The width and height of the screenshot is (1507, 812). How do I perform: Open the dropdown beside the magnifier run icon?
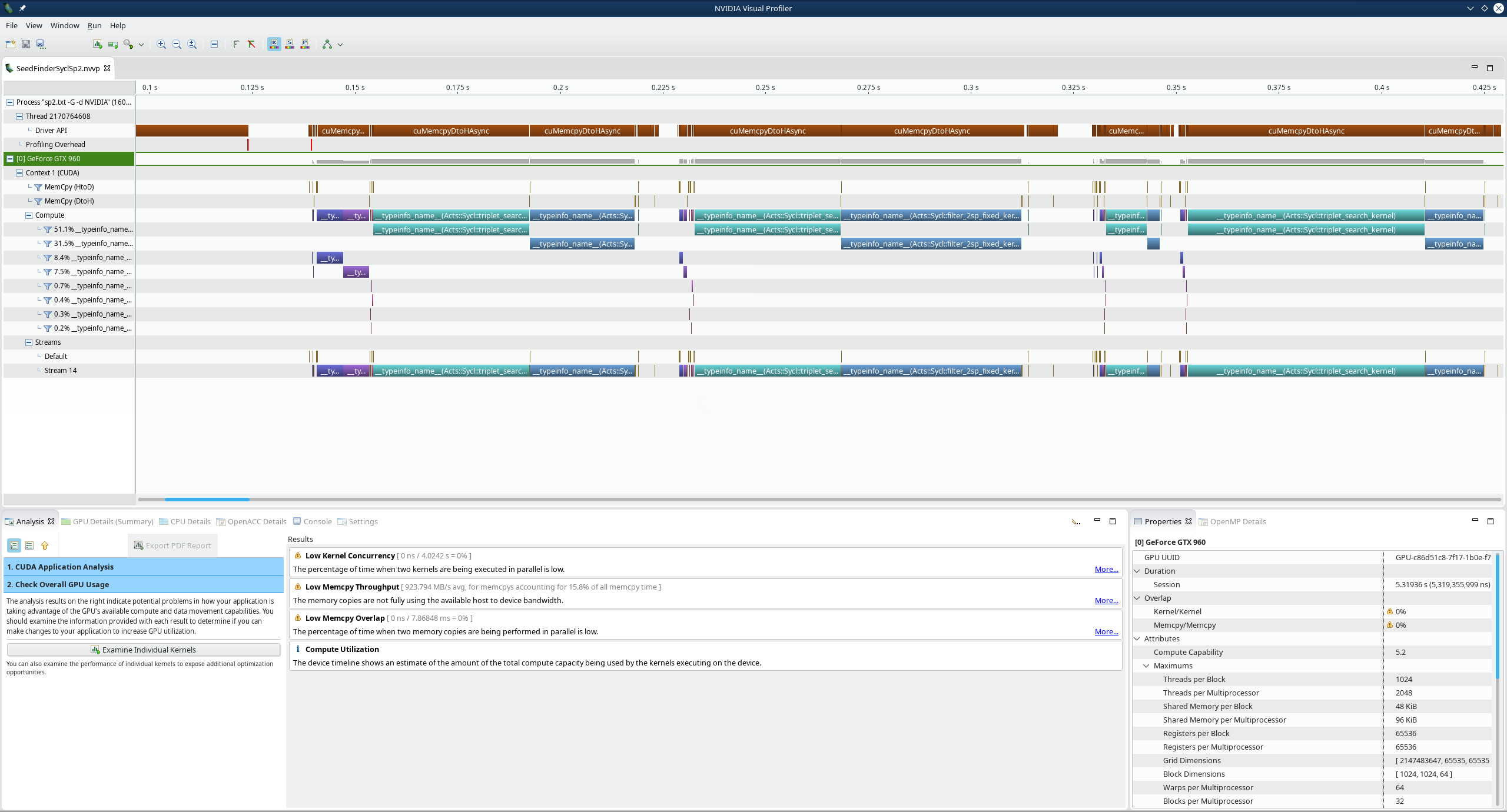(141, 45)
